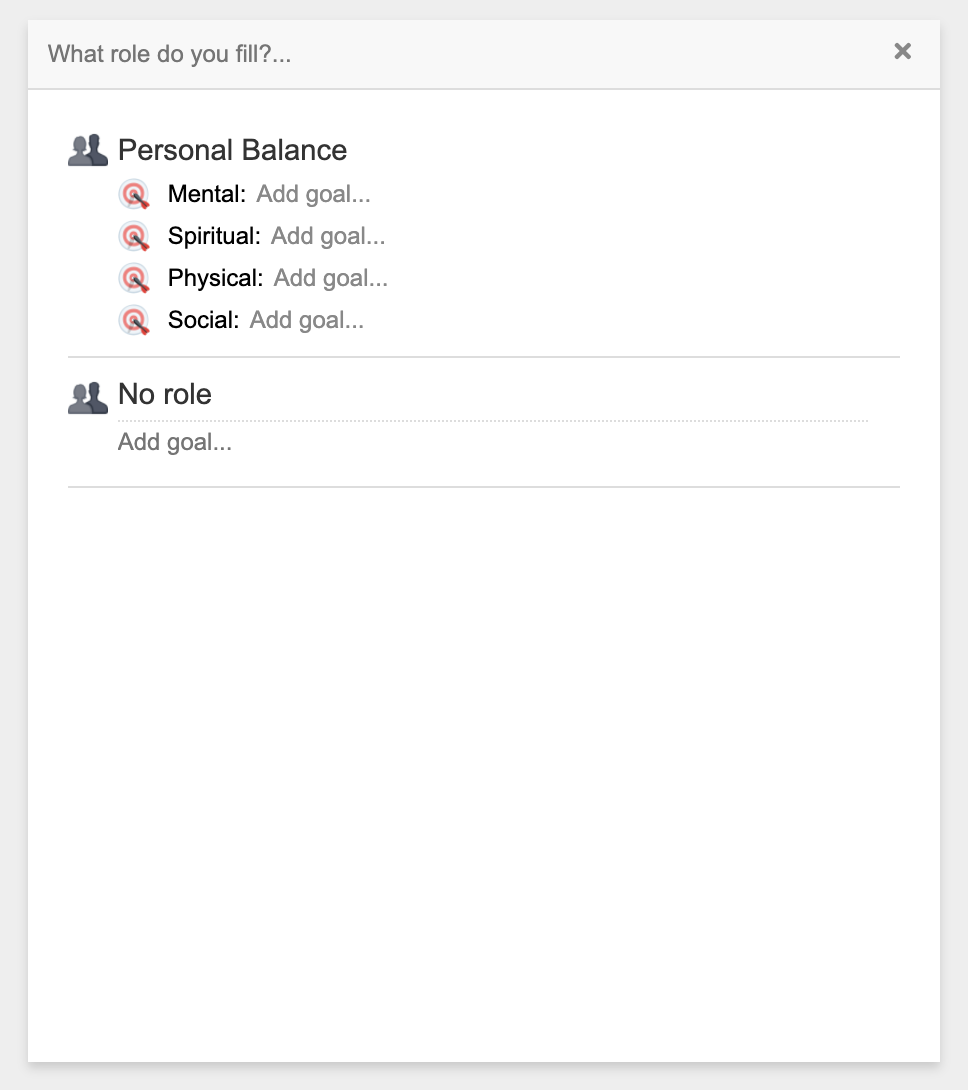Image resolution: width=968 pixels, height=1090 pixels.
Task: Add a goal for Social
Action: coord(306,320)
